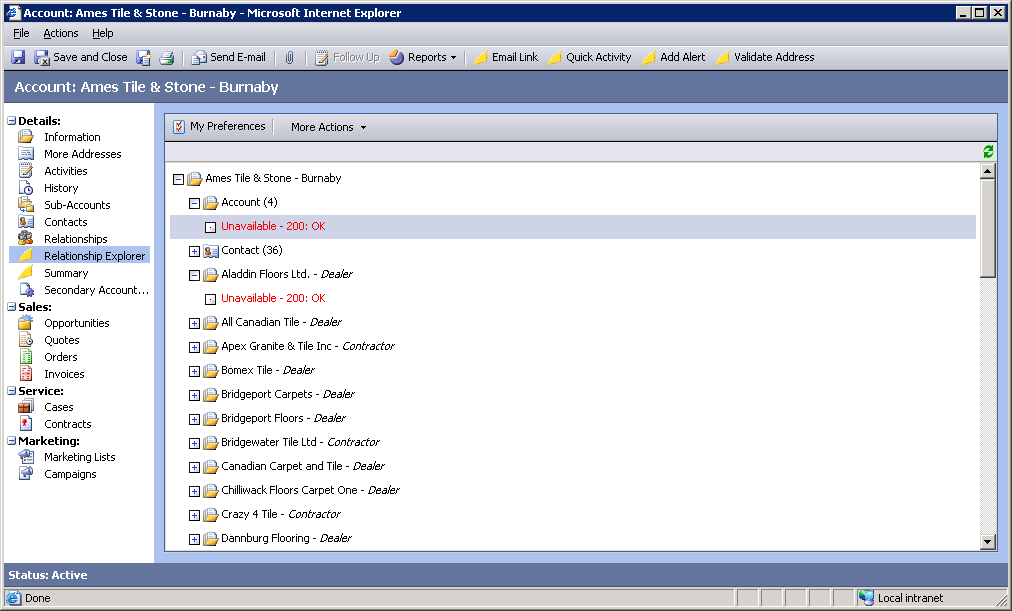Viewport: 1012px width, 611px height.
Task: Open Quotes under Sales
Action: coord(61,340)
